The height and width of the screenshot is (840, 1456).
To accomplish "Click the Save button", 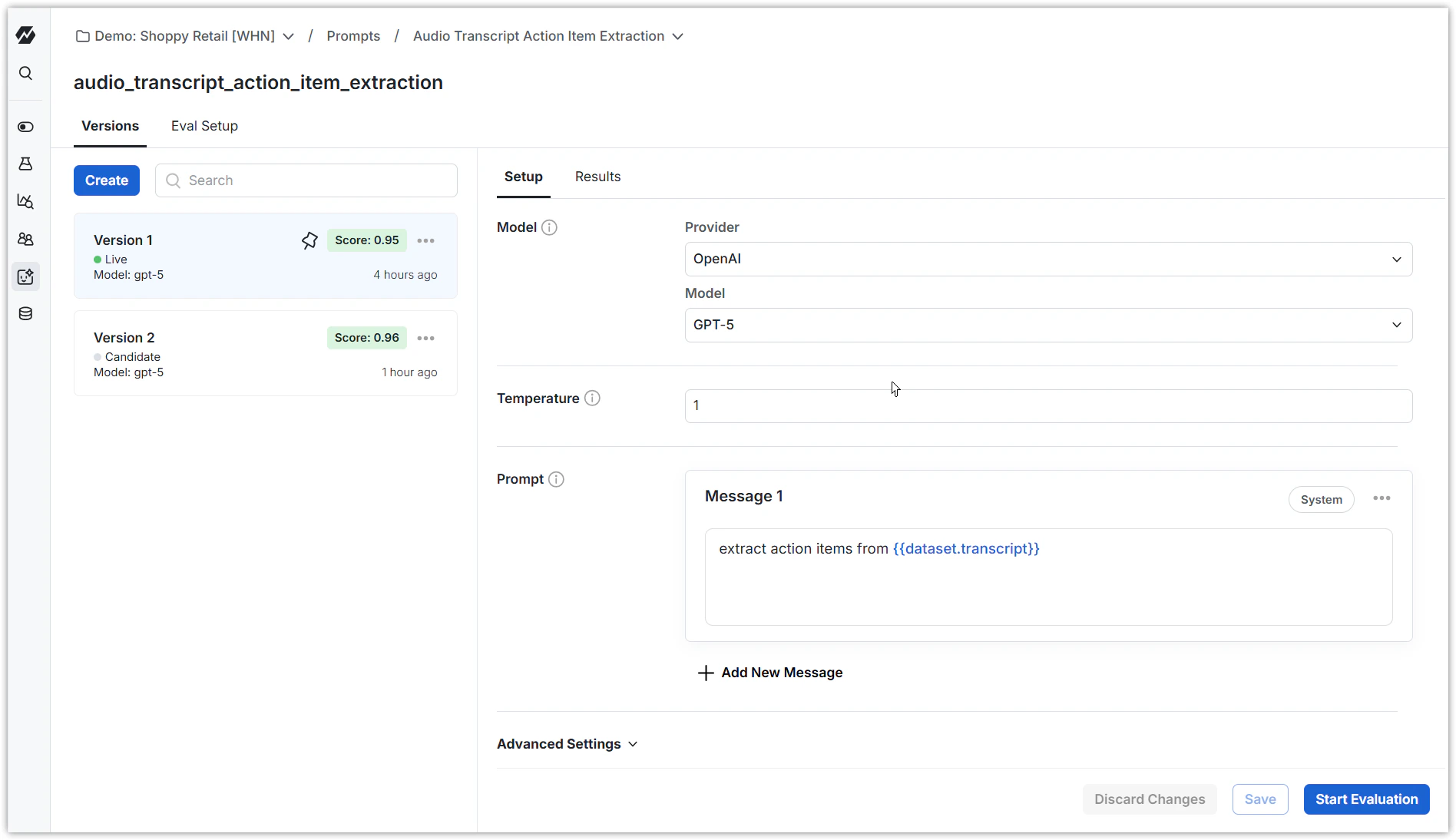I will pos(1260,799).
